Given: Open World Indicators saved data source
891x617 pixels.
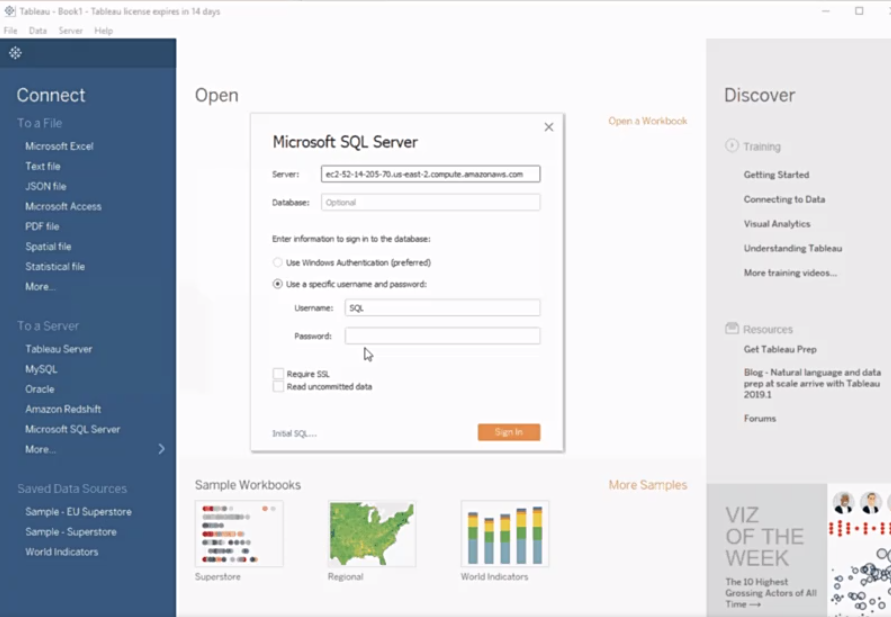Looking at the screenshot, I should click(x=61, y=552).
